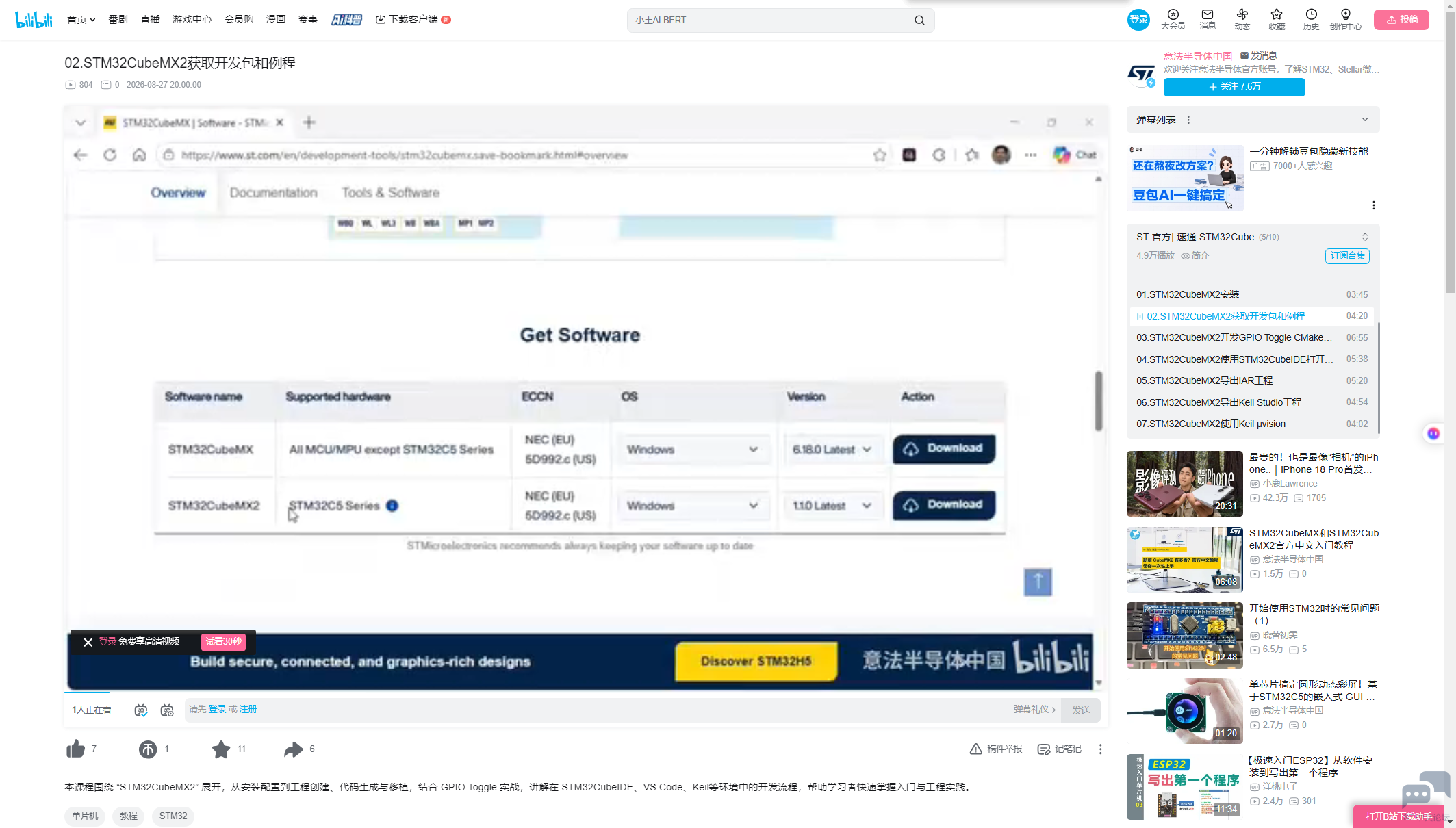Play 07.STM32CubeMX2使用Keil μvision episode

click(x=1252, y=424)
